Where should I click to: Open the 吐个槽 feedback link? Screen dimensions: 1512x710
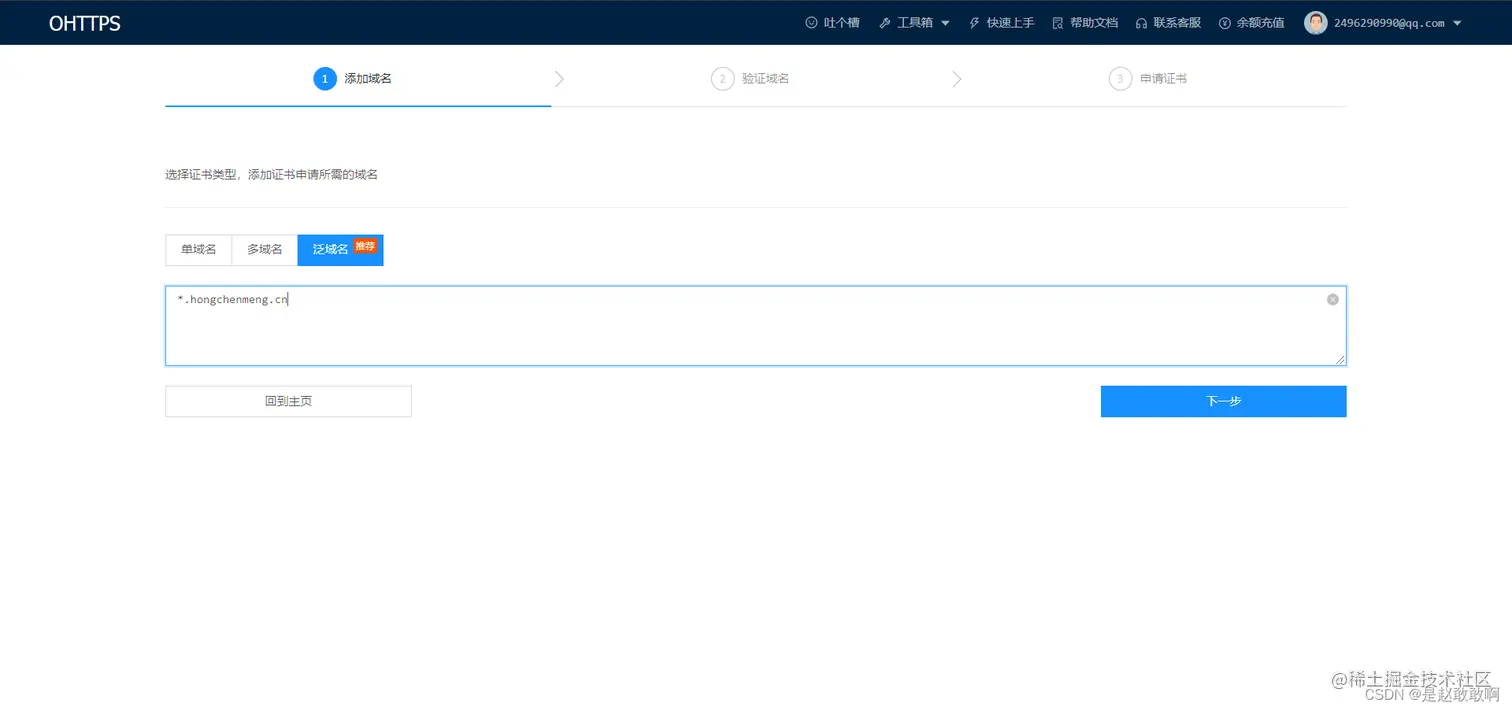pyautogui.click(x=841, y=23)
